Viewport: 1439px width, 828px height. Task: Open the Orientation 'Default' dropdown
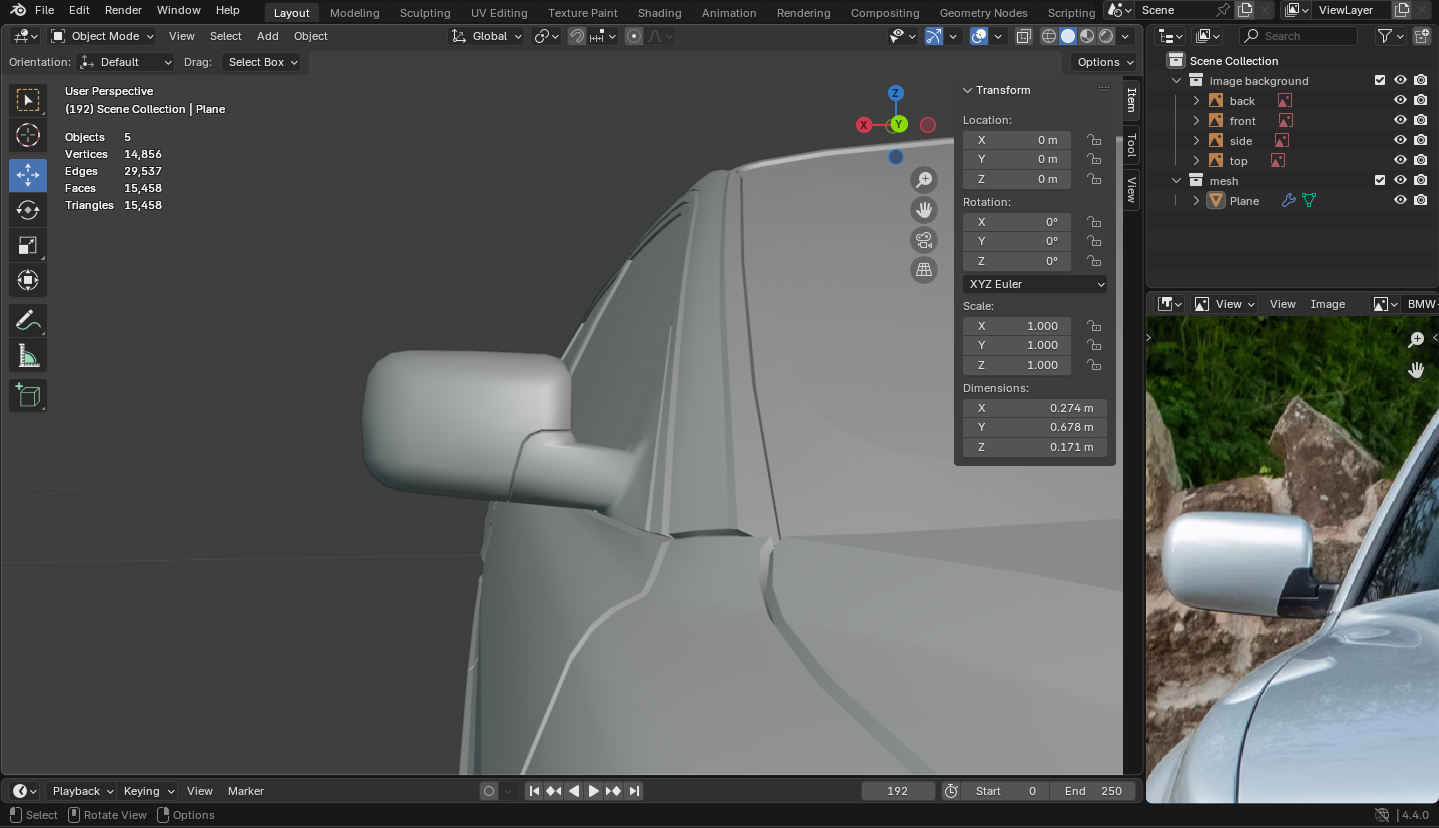point(126,62)
